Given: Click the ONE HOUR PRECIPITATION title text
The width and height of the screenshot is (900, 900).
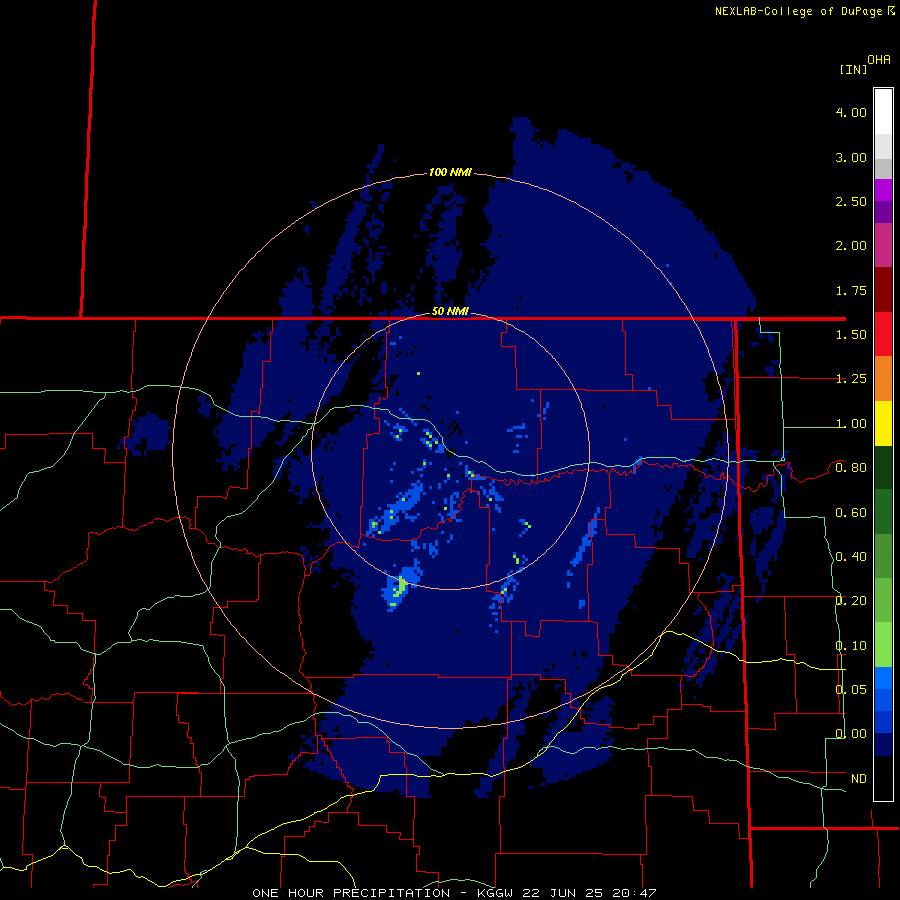Looking at the screenshot, I should (x=351, y=893).
